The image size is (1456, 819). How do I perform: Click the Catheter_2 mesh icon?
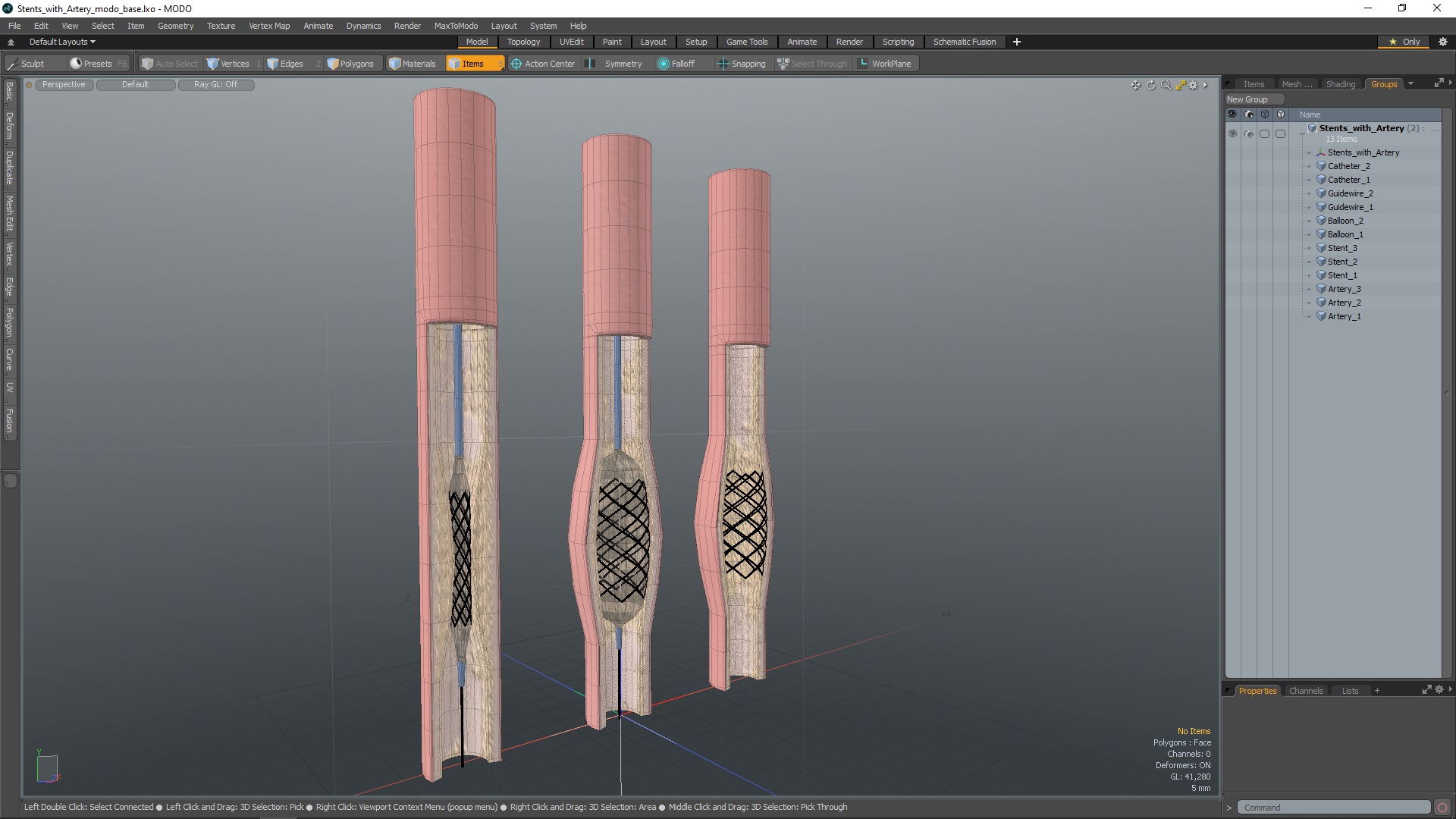point(1321,166)
